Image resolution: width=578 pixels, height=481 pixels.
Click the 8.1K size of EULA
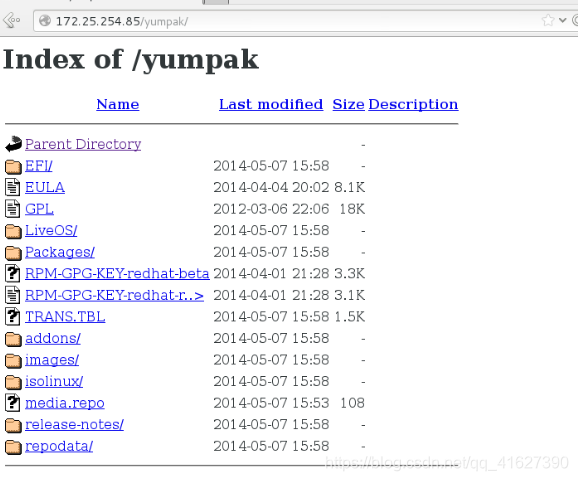349,187
